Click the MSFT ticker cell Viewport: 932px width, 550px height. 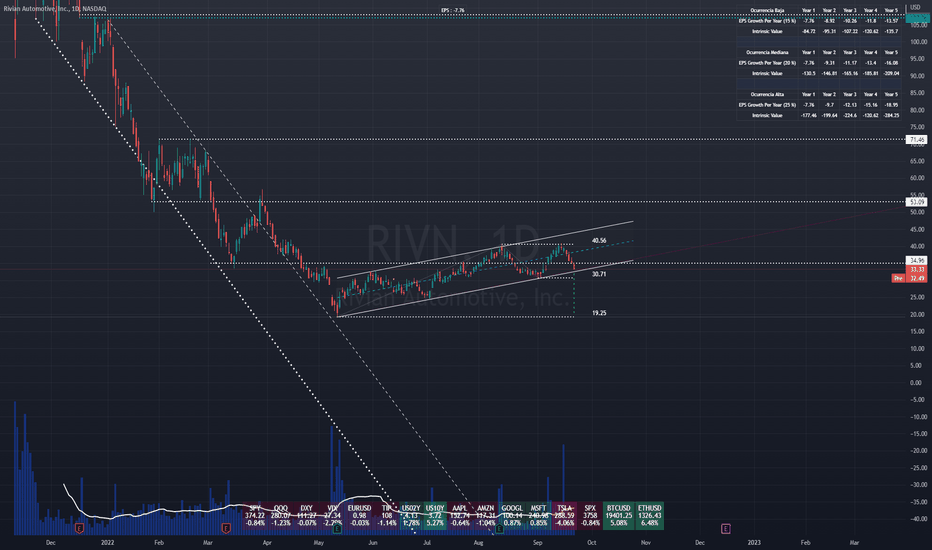[x=539, y=516]
